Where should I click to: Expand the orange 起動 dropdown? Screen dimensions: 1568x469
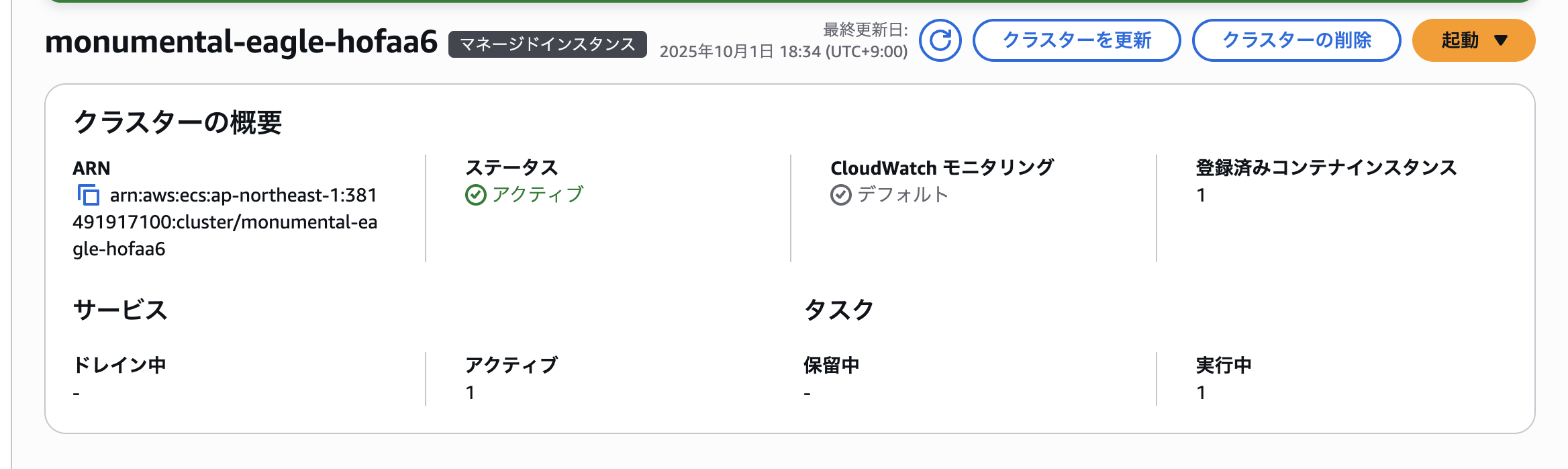[1473, 40]
